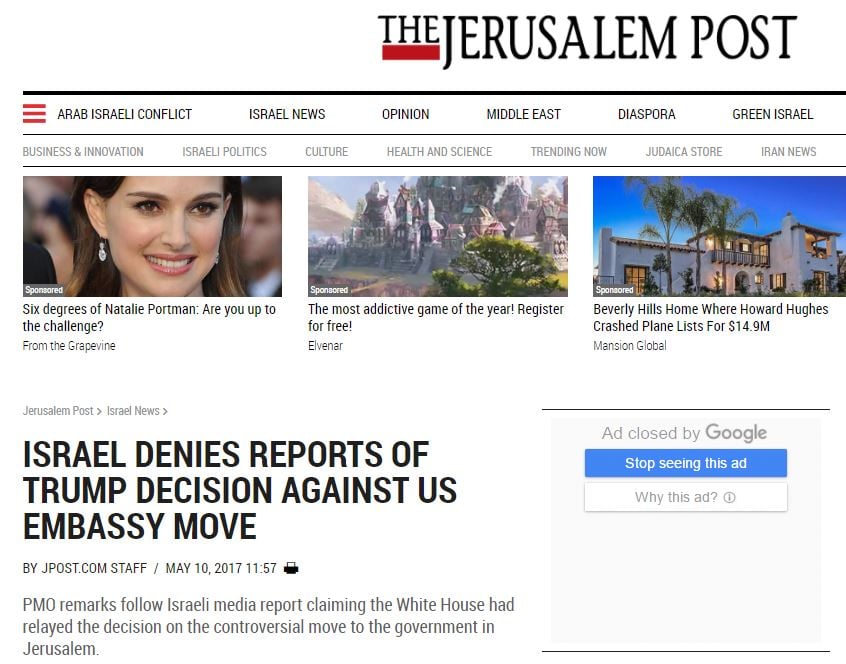The image size is (846, 664).
Task: Open Business & Innovation submenu link
Action: [x=83, y=152]
